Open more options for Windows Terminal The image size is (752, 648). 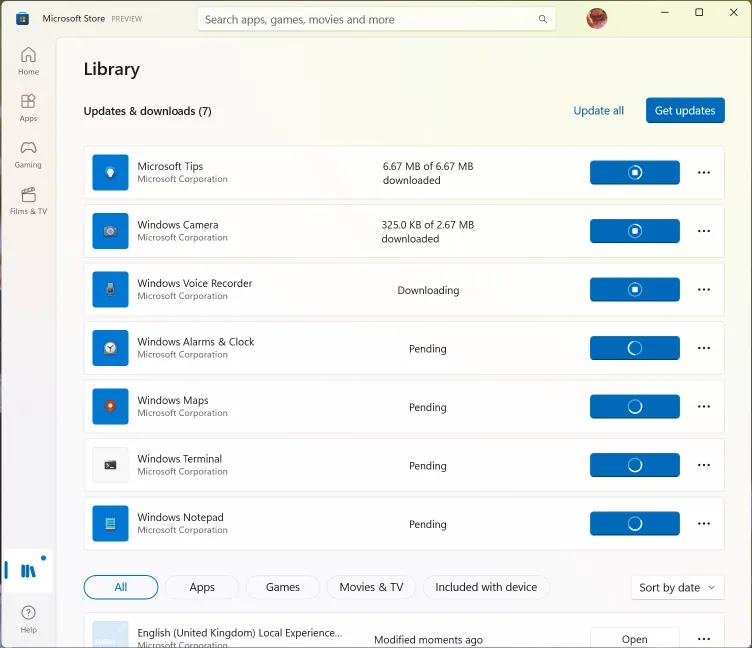point(704,465)
